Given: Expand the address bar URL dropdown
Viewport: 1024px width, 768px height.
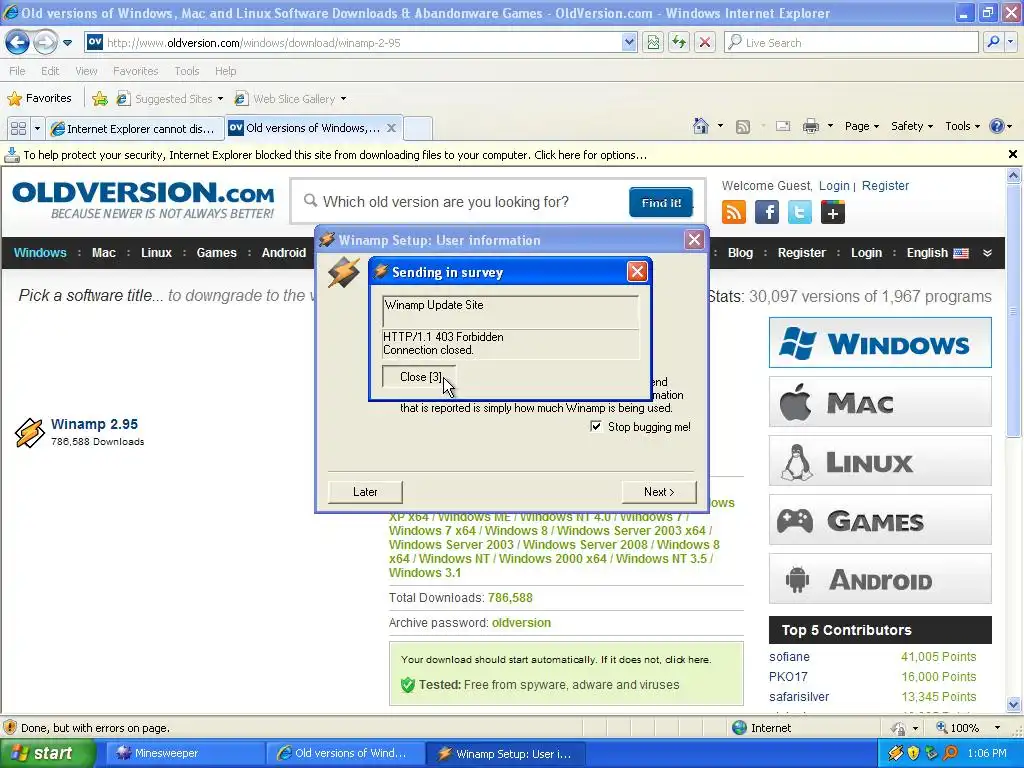Looking at the screenshot, I should 629,42.
